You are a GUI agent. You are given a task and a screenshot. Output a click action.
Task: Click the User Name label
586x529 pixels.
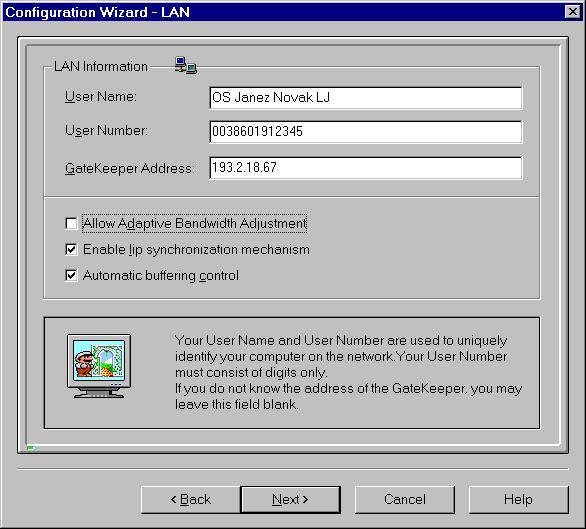coord(101,96)
